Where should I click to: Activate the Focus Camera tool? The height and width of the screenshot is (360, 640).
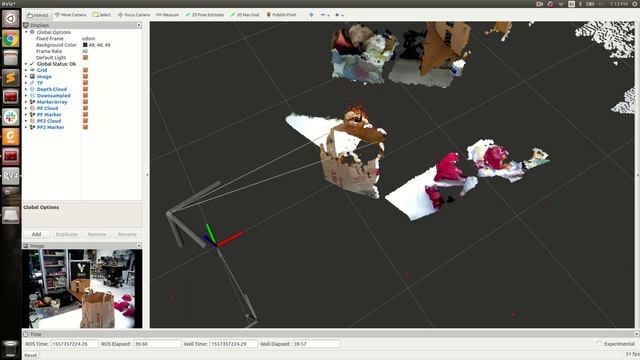click(x=134, y=15)
